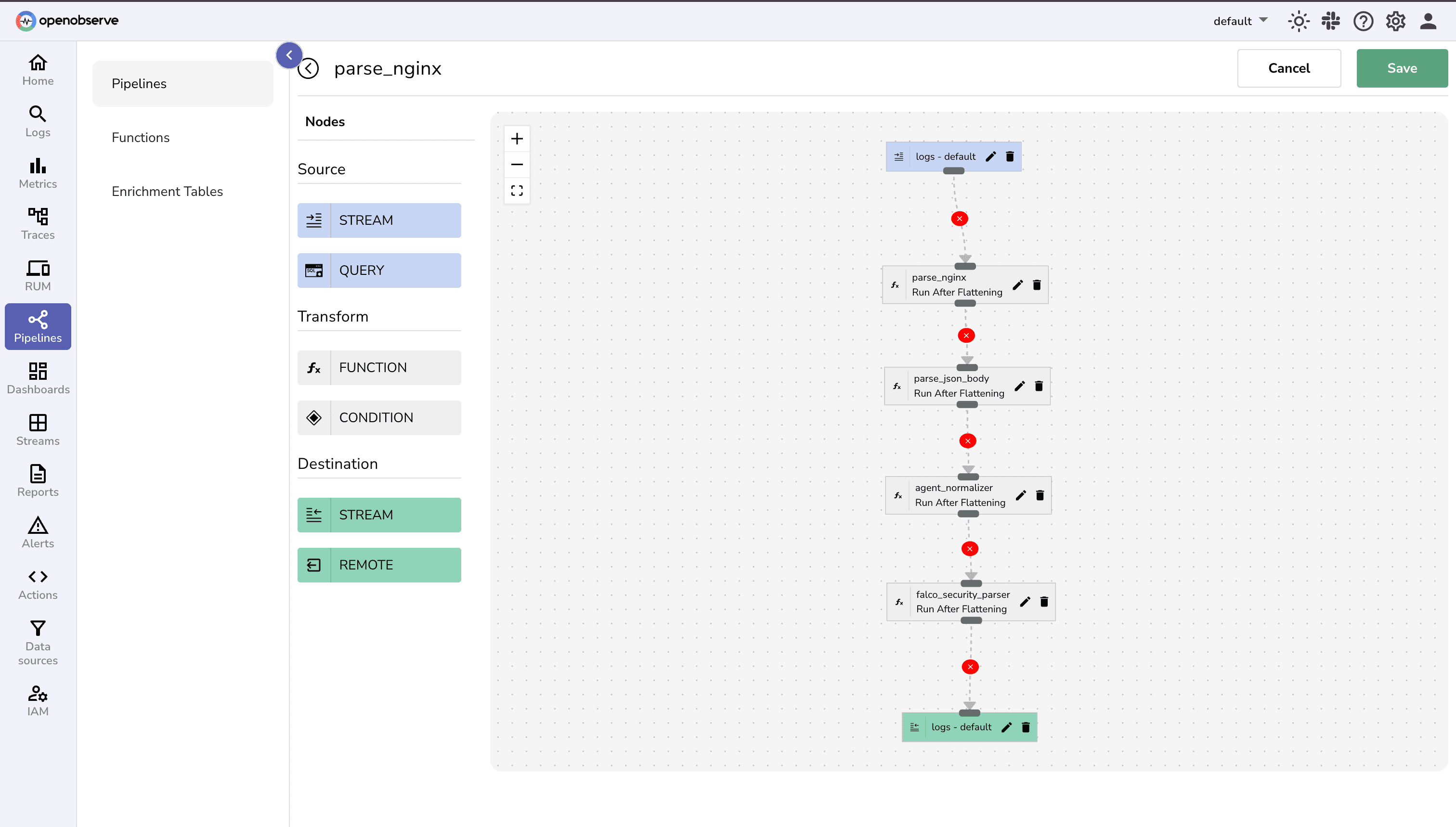The width and height of the screenshot is (1456, 827).
Task: Open the settings gear in the header
Action: 1395,21
